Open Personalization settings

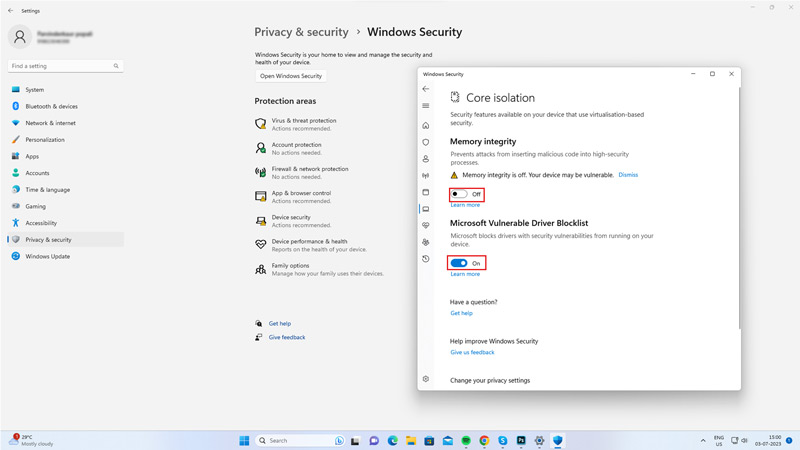tap(65, 139)
